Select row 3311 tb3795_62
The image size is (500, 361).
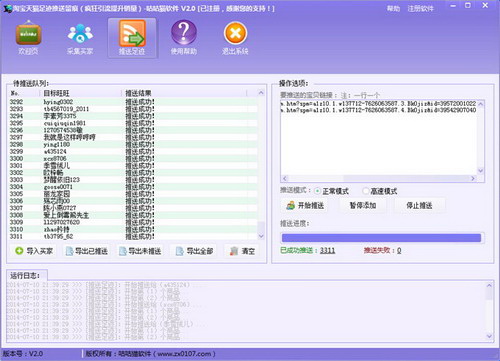click(x=133, y=236)
